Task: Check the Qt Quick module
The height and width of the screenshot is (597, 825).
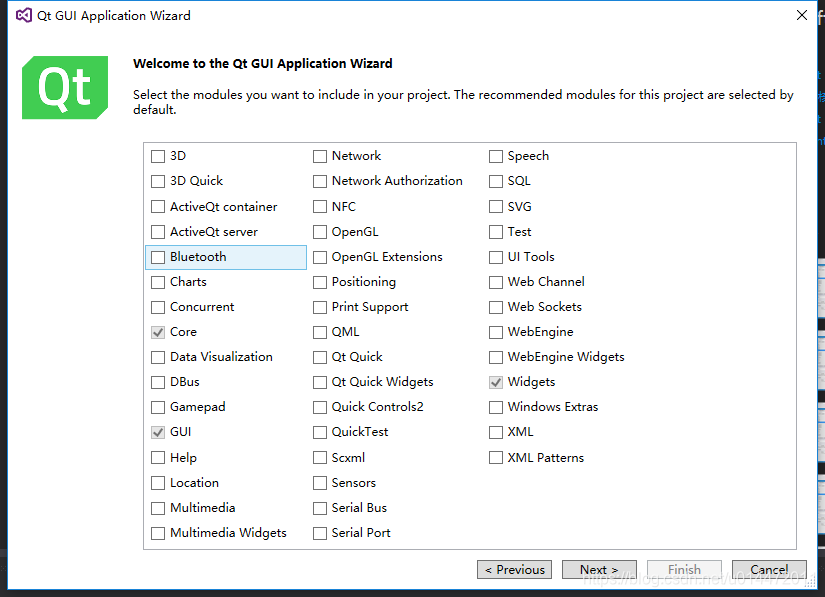Action: pos(320,358)
